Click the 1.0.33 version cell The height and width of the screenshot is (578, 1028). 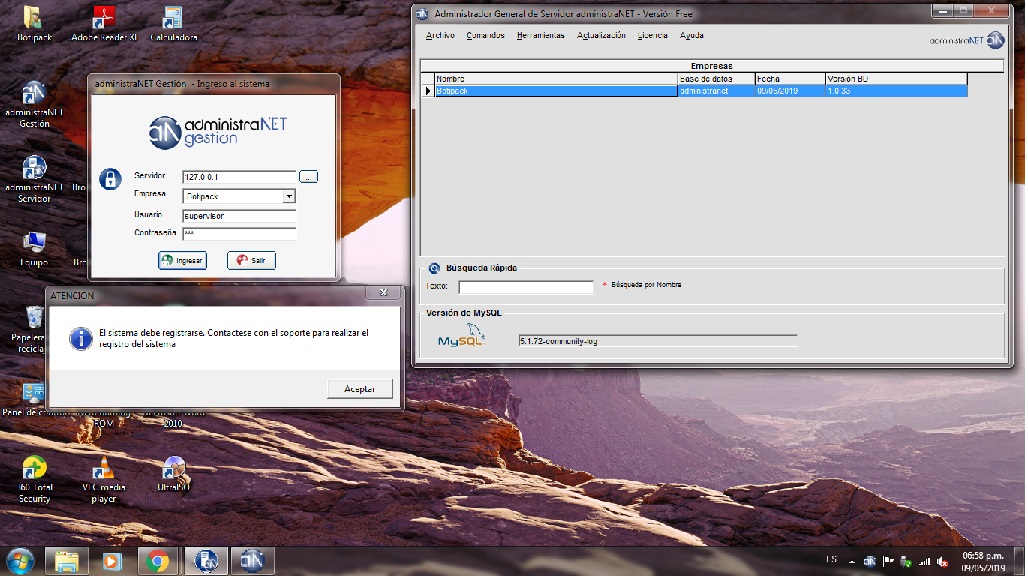tap(896, 91)
